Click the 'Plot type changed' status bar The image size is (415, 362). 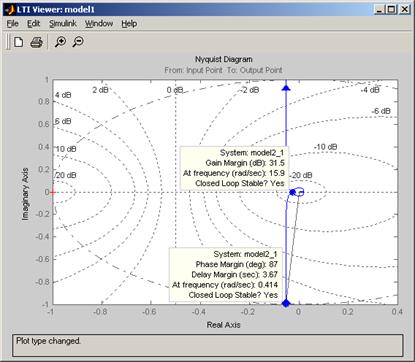click(x=207, y=345)
